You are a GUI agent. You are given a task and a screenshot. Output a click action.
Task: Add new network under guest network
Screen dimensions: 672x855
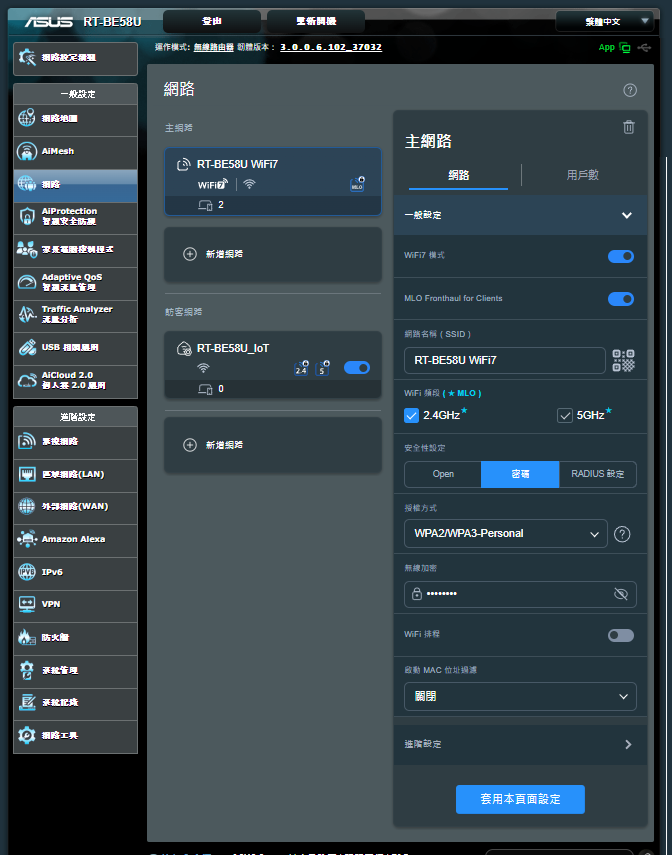[x=273, y=445]
